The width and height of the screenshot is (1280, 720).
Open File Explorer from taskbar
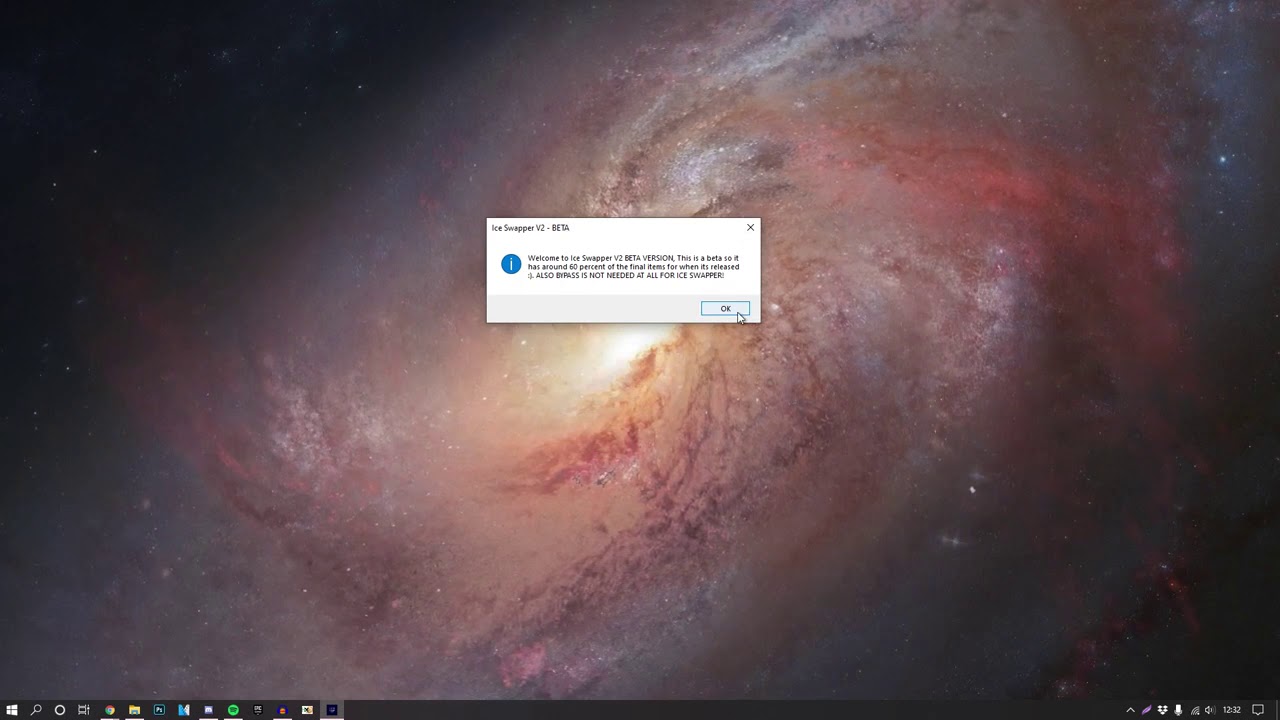[x=134, y=710]
